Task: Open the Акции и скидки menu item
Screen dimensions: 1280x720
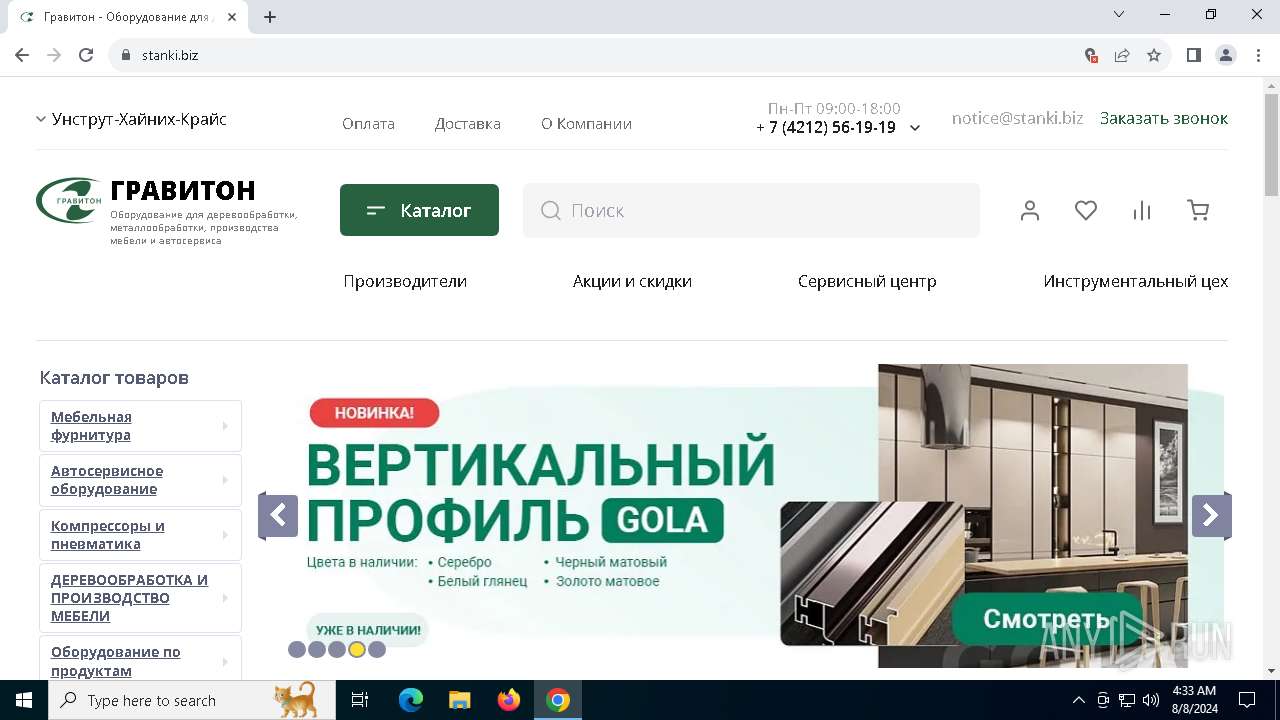Action: (632, 281)
